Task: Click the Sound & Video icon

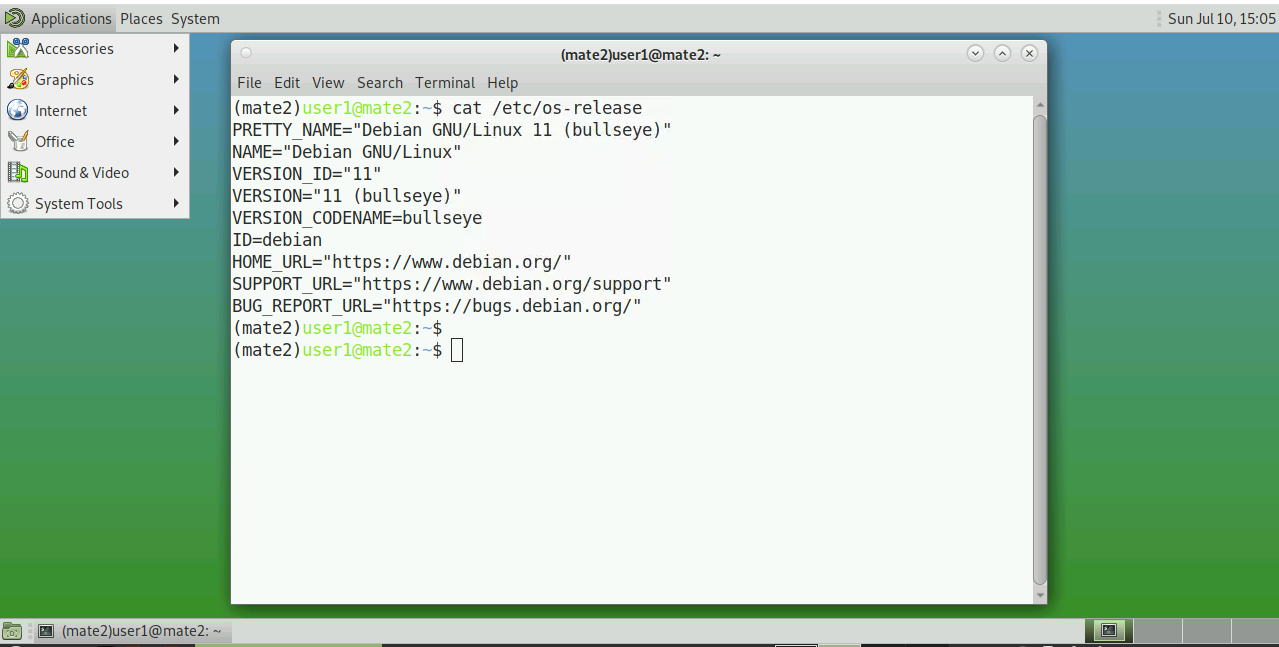Action: point(18,172)
